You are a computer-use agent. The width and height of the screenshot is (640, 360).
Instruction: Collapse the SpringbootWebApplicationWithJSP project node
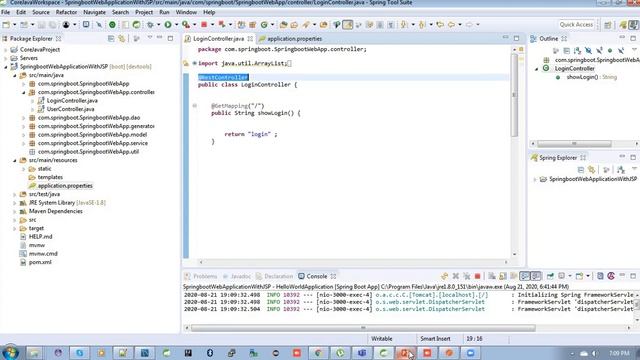pos(6,67)
